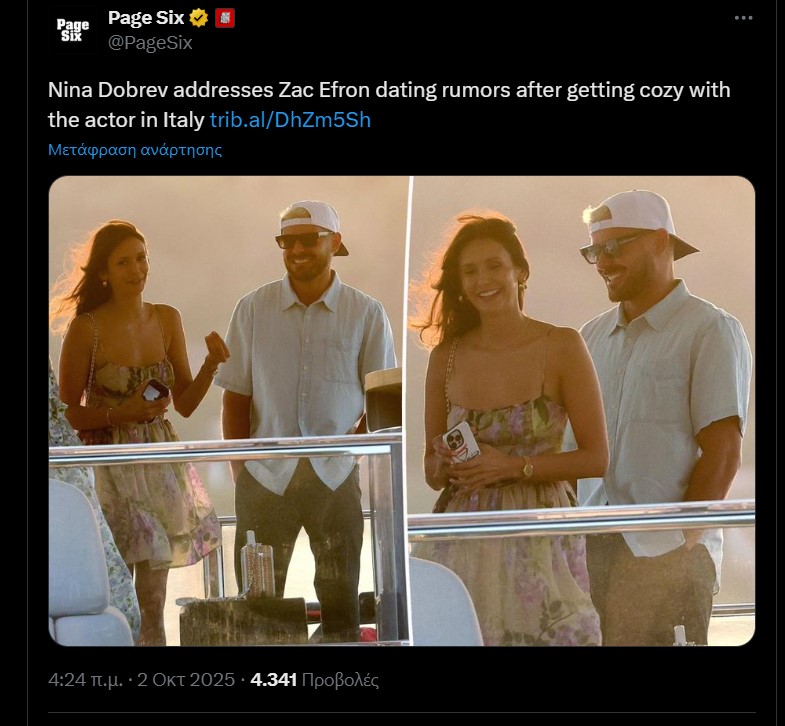Screen dimensions: 785x726
Task: Click the sunglasses in the right photo
Action: tap(612, 246)
